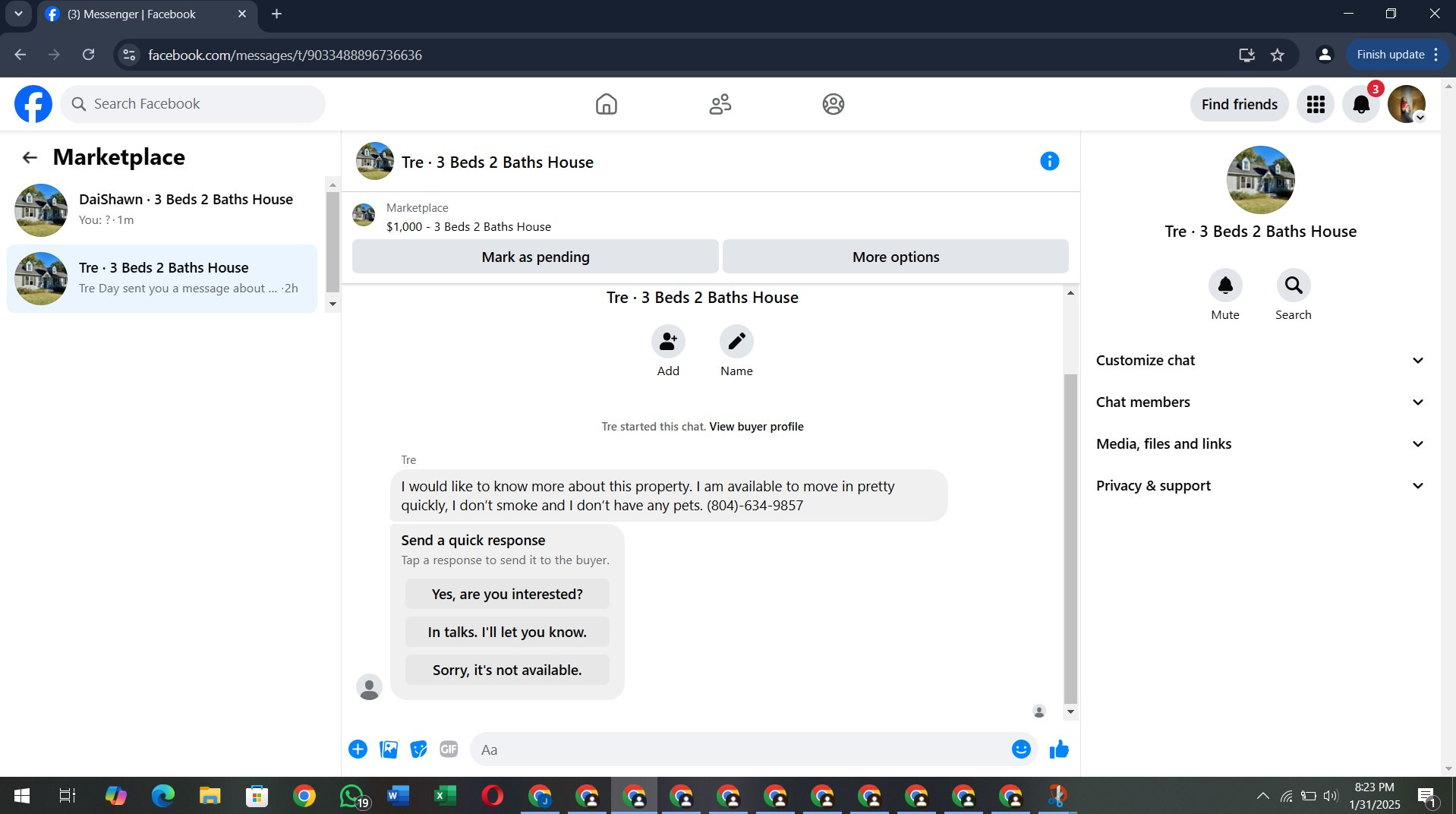Attach a photo file to the message
This screenshot has width=1456, height=814.
389,749
